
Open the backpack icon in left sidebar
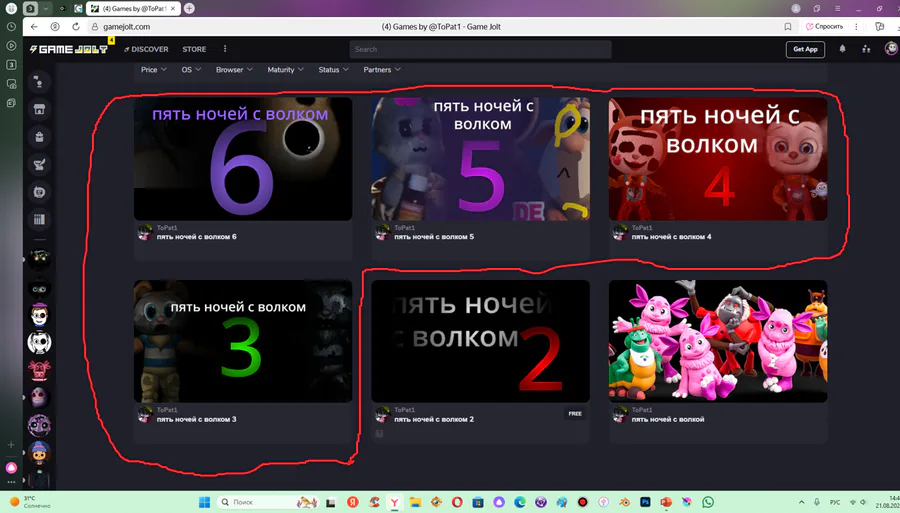[x=39, y=137]
